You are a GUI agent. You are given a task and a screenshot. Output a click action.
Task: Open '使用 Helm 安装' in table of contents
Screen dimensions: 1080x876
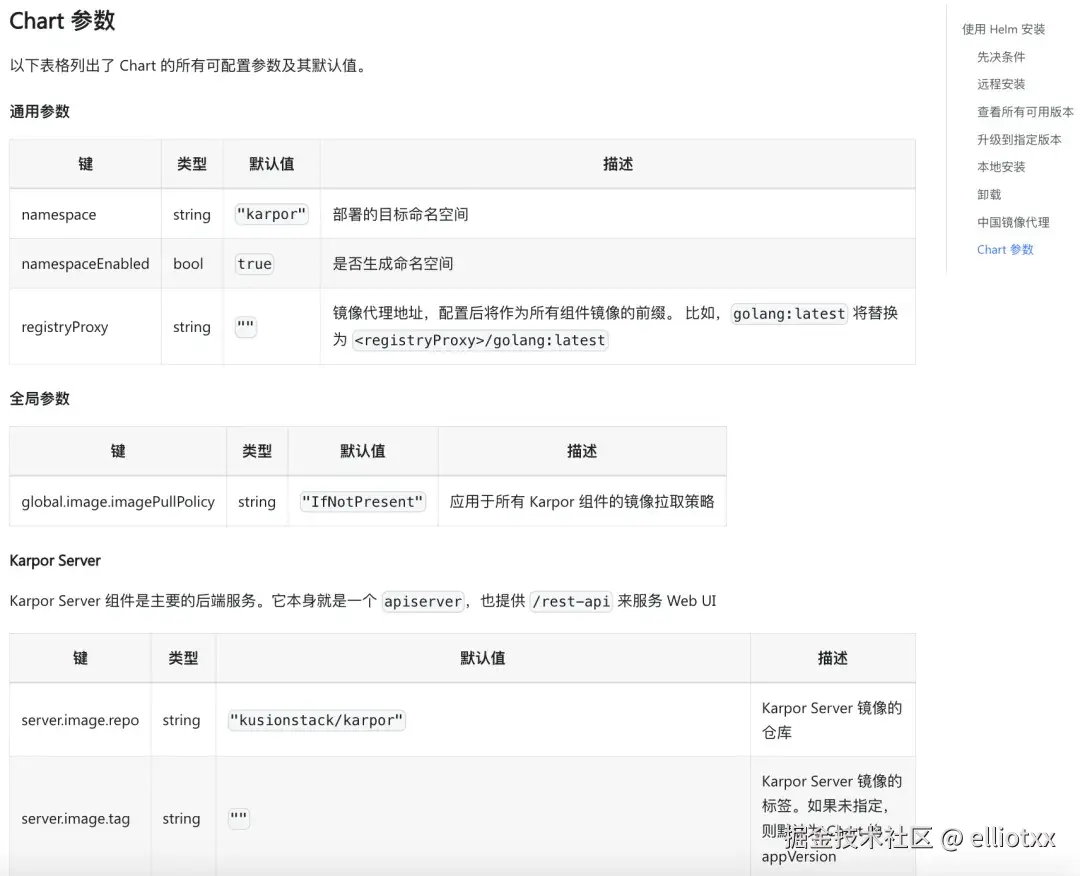pyautogui.click(x=1003, y=29)
